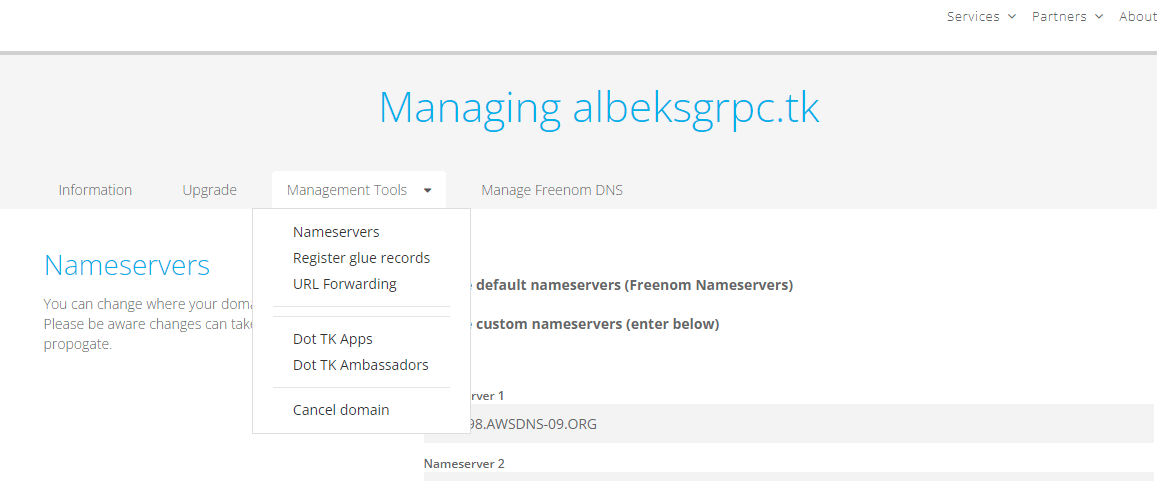Click the Managing albeksgrpc.tk page title
Screen dimensions: 1157x481
coord(598,108)
